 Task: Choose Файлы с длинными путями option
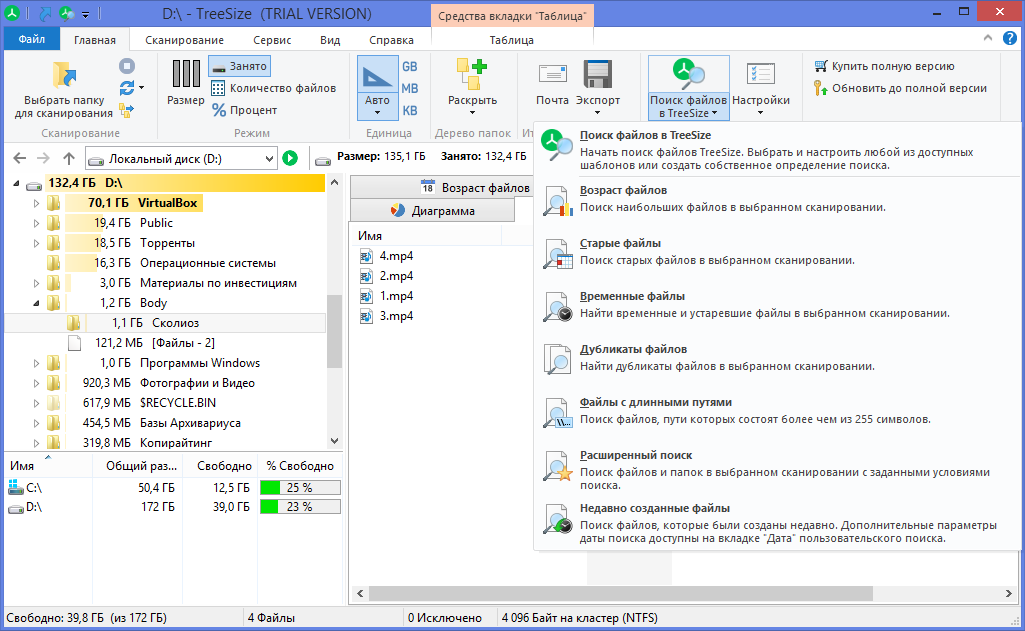(x=778, y=411)
